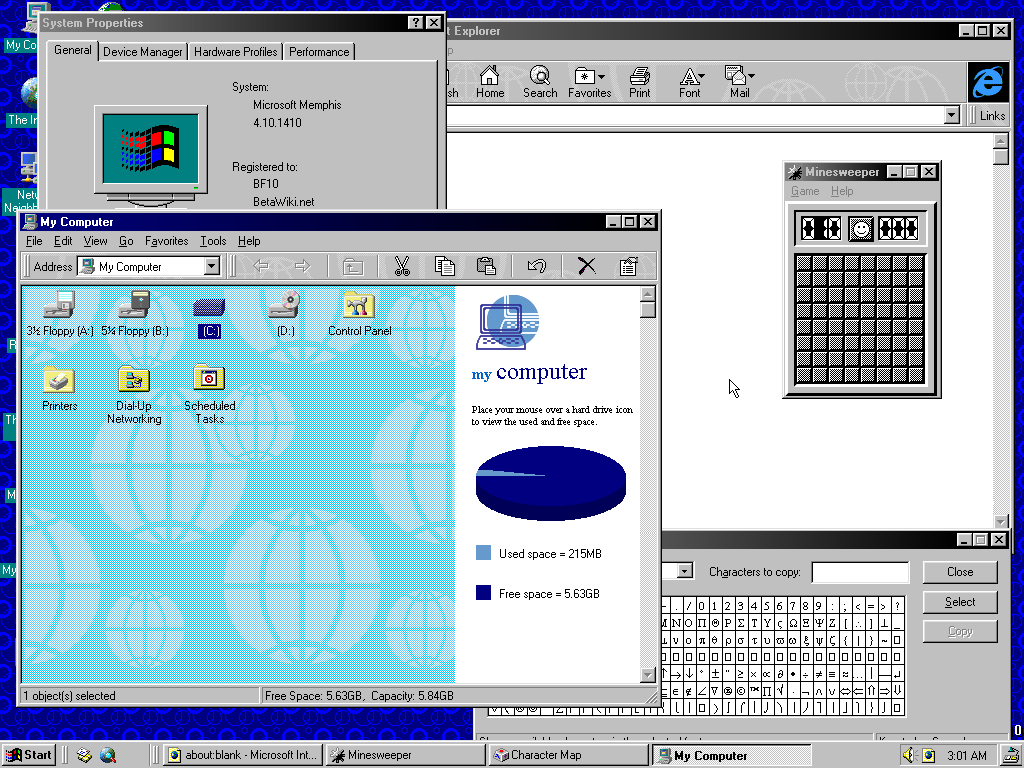Click the Cut scissors icon in My Computer toolbar
Image resolution: width=1024 pixels, height=768 pixels.
click(402, 266)
